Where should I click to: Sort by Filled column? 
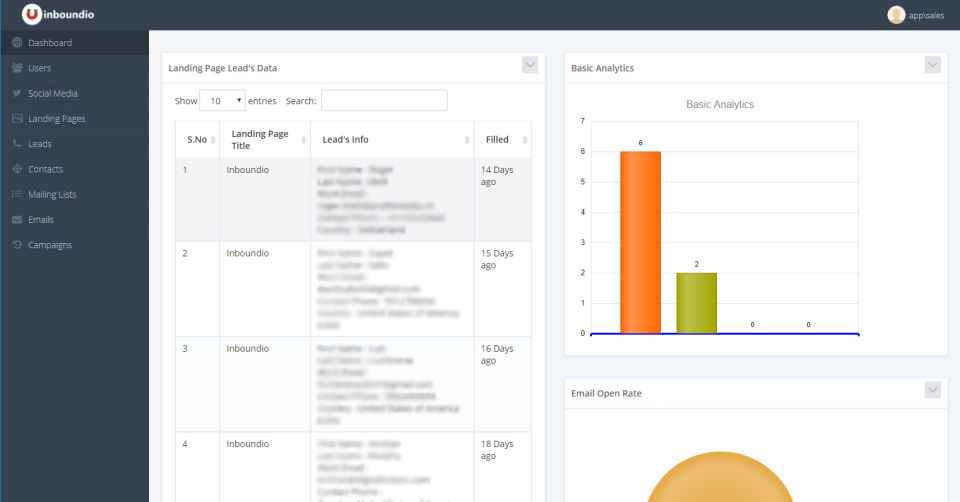(503, 140)
